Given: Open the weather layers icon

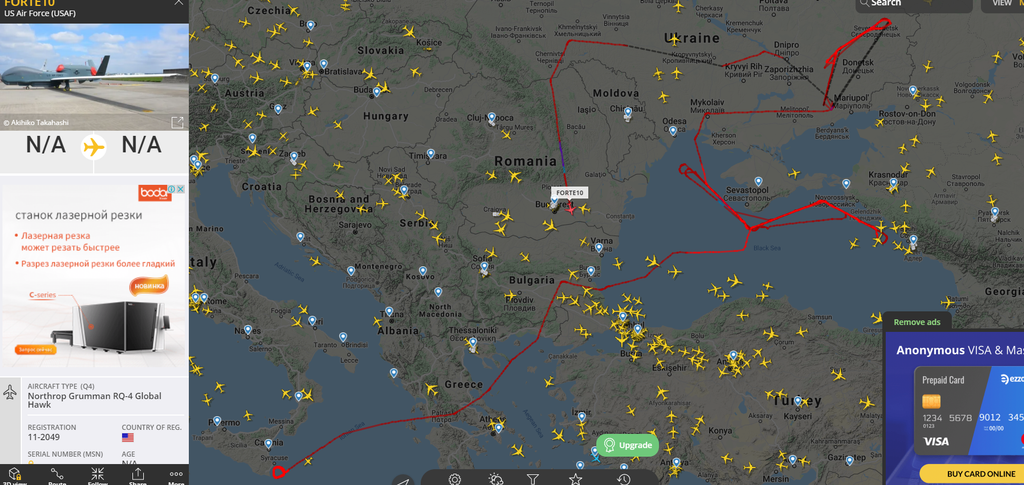Looking at the screenshot, I should [495, 479].
